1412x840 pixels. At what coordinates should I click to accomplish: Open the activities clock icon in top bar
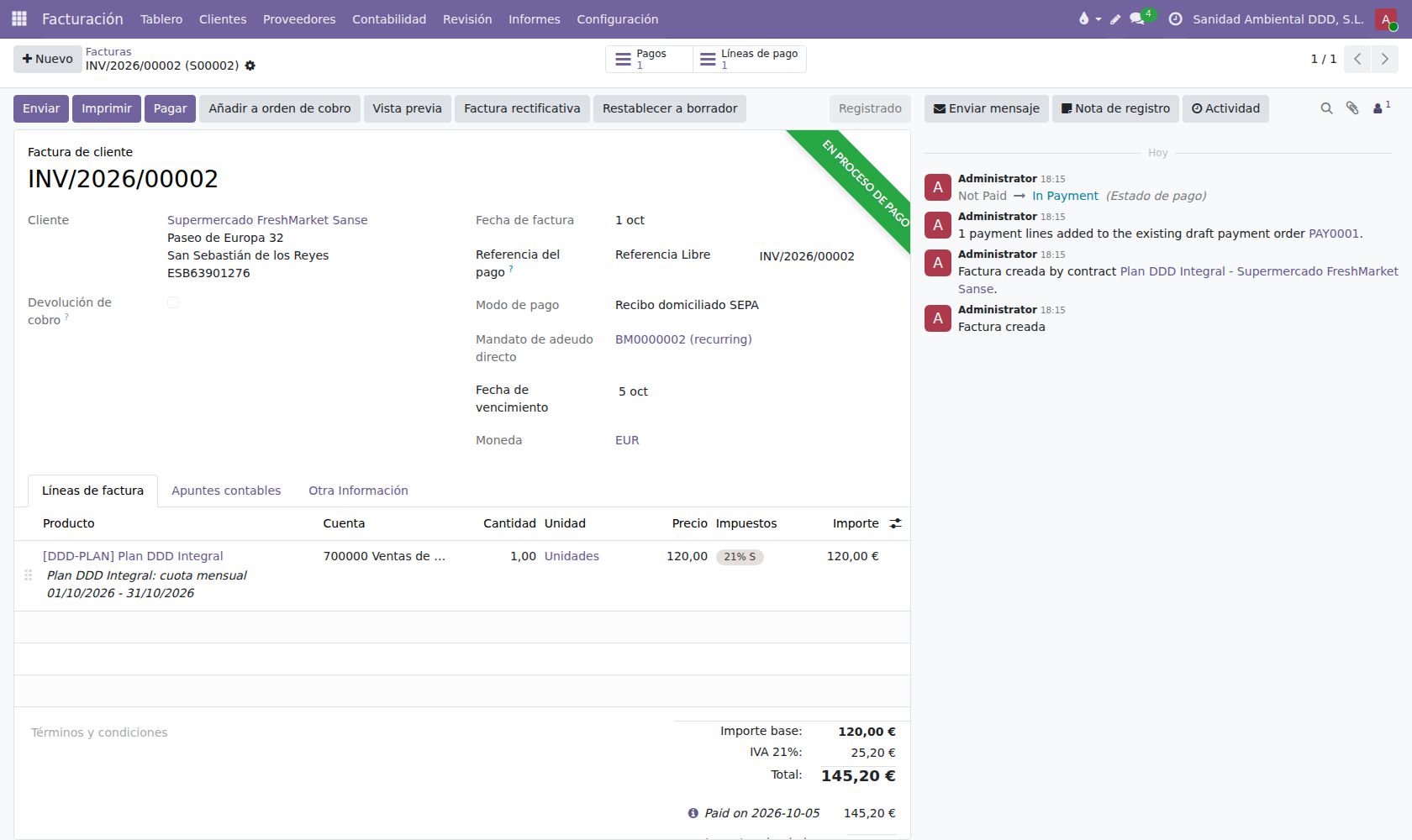1176,18
